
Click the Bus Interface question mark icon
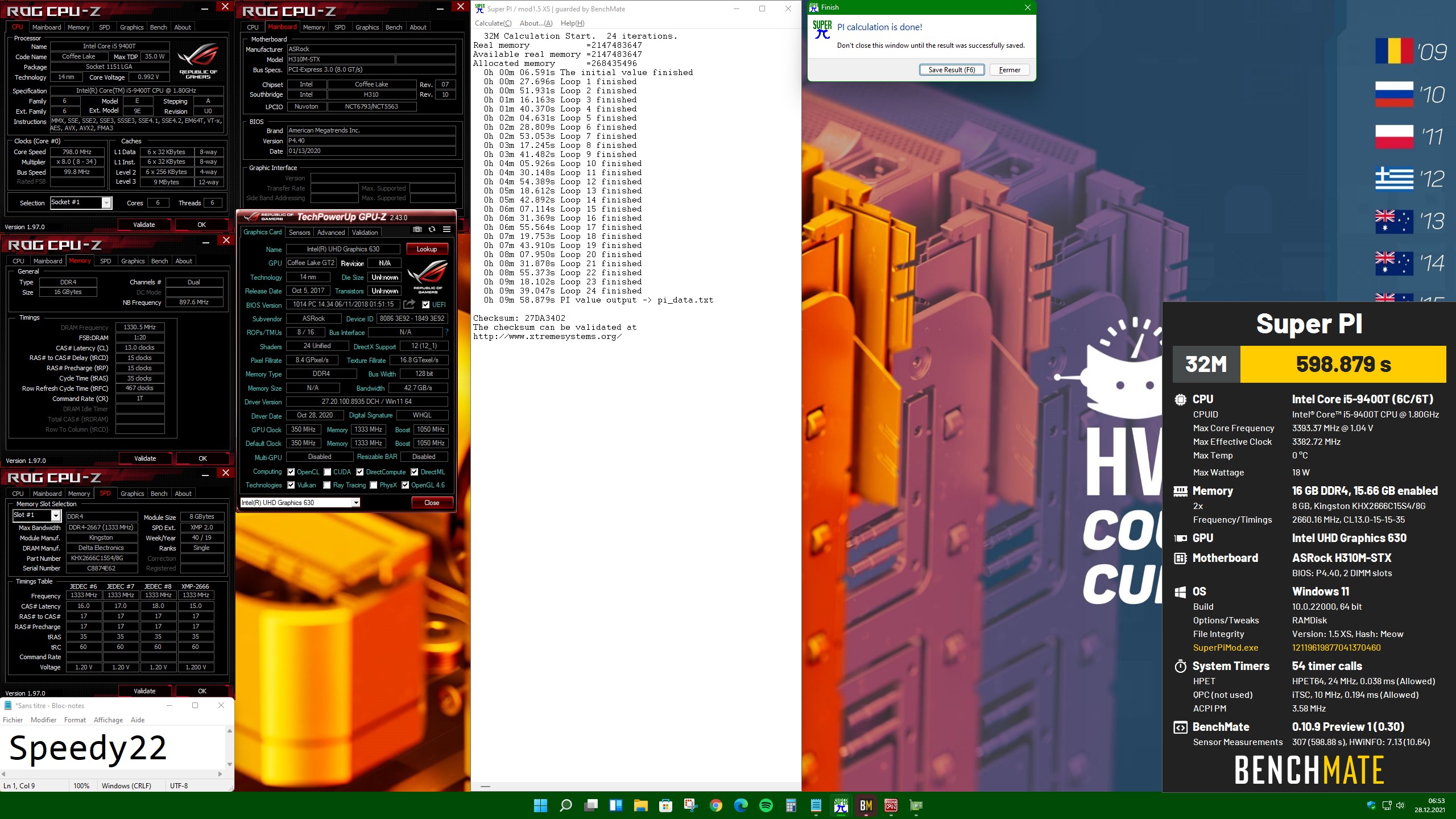[446, 332]
